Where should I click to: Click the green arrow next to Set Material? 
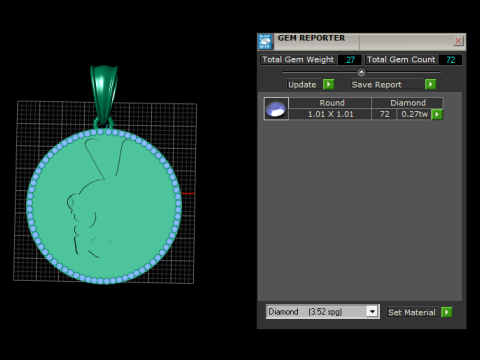(x=446, y=312)
